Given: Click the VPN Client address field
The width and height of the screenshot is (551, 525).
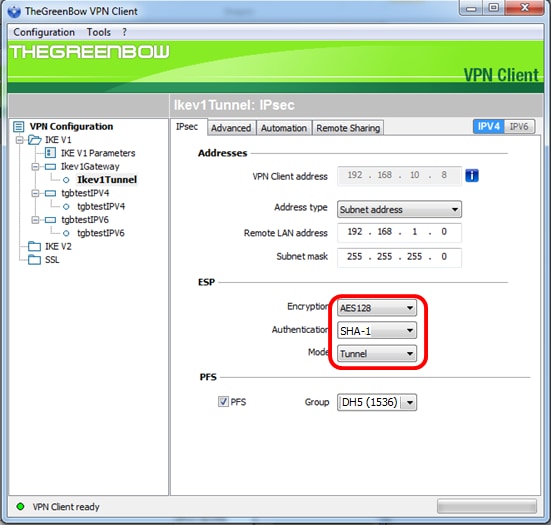Looking at the screenshot, I should (399, 175).
